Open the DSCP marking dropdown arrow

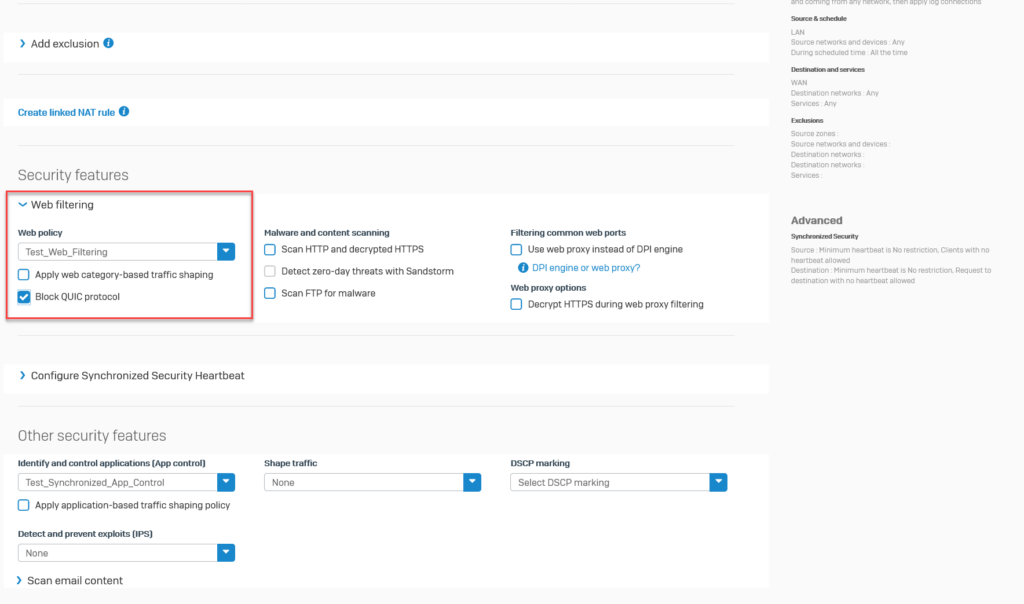click(718, 482)
